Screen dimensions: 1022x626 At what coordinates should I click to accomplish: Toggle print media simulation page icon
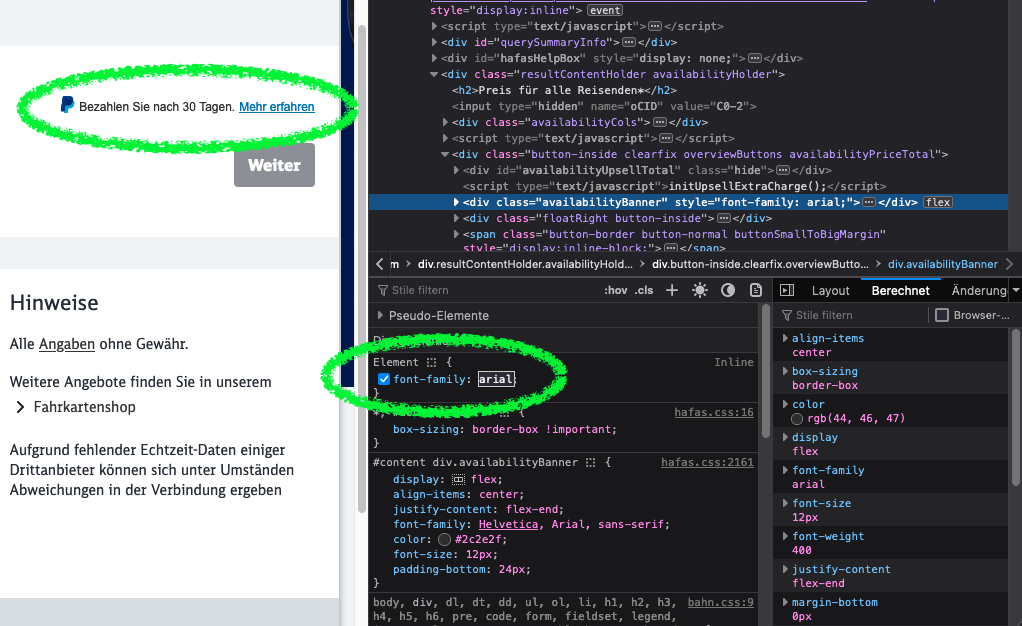pos(753,290)
